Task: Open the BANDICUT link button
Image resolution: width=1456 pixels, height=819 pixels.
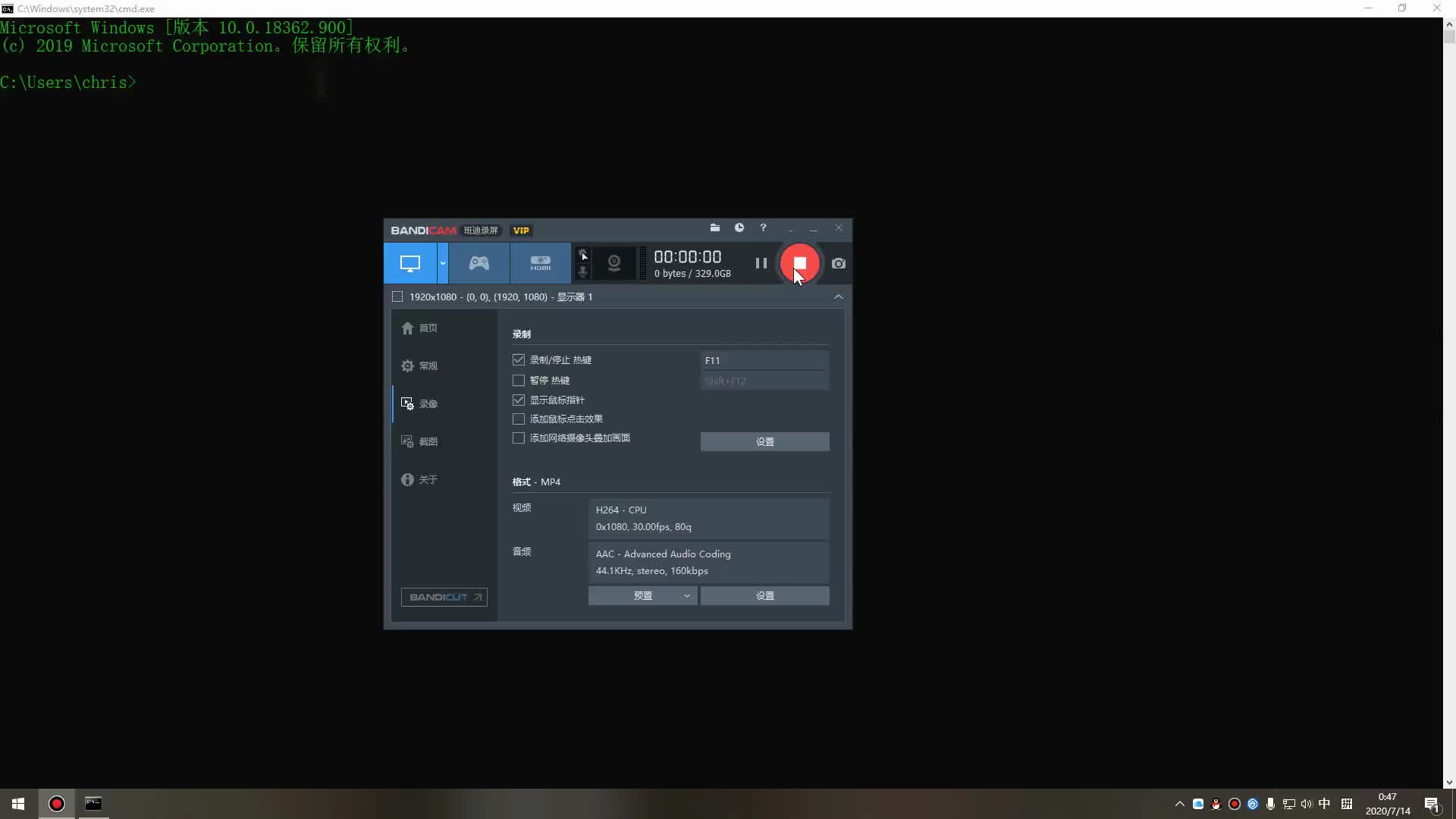Action: tap(444, 597)
